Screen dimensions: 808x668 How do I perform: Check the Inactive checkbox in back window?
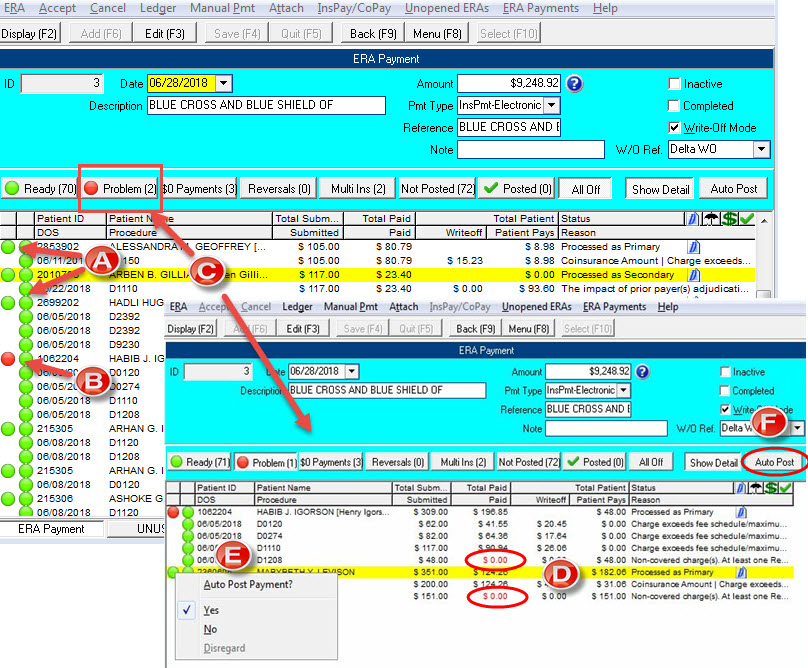pyautogui.click(x=674, y=84)
